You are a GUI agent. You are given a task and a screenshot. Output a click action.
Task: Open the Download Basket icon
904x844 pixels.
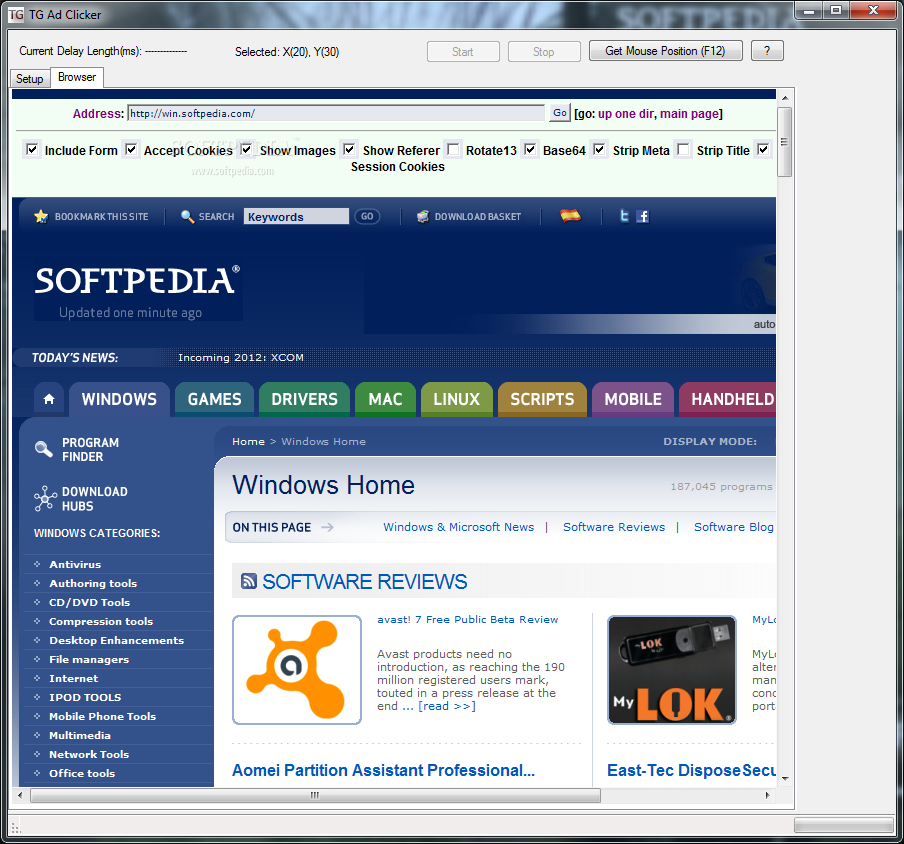[x=423, y=217]
